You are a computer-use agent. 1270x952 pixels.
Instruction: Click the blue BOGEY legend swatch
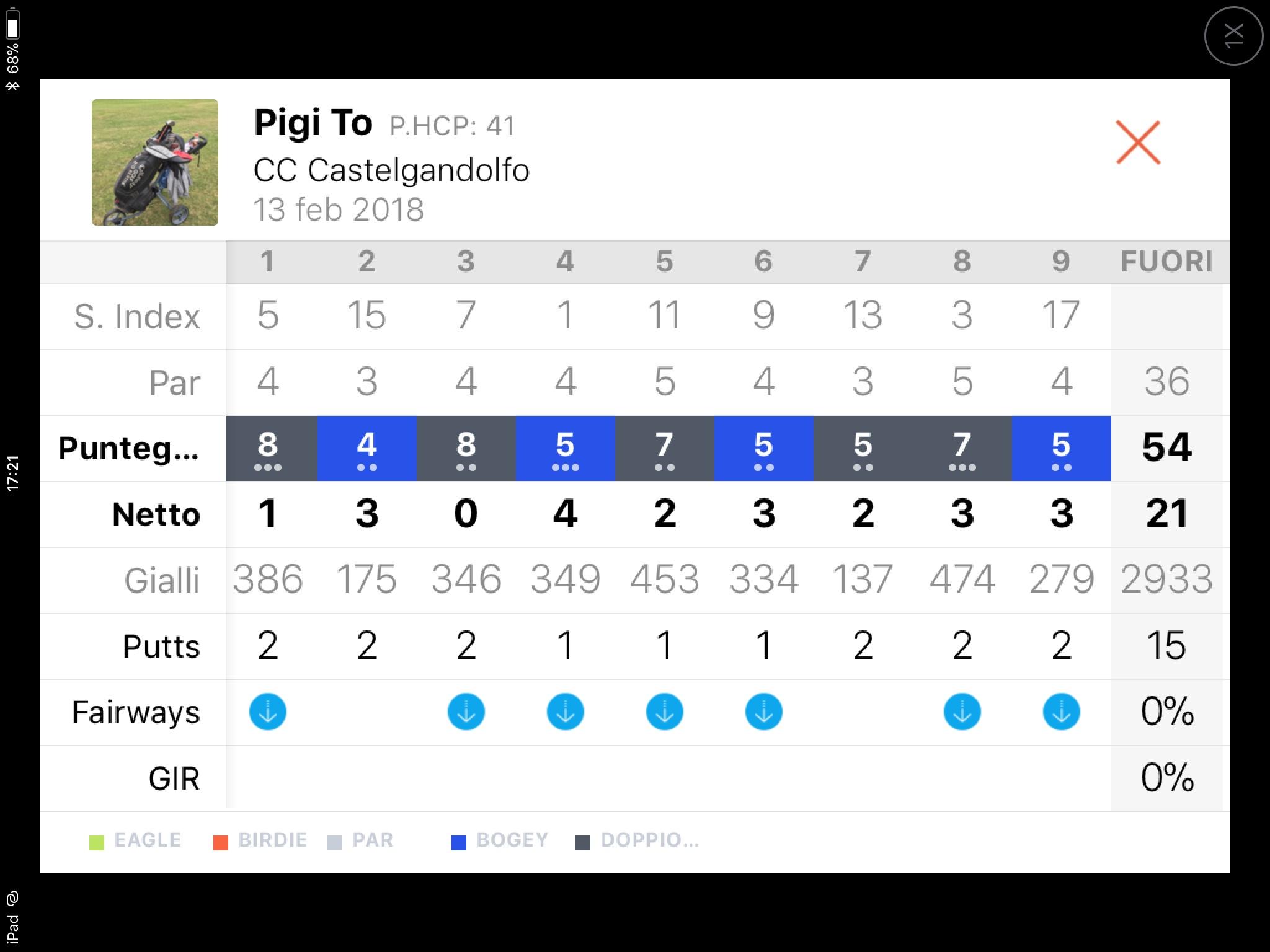click(459, 842)
